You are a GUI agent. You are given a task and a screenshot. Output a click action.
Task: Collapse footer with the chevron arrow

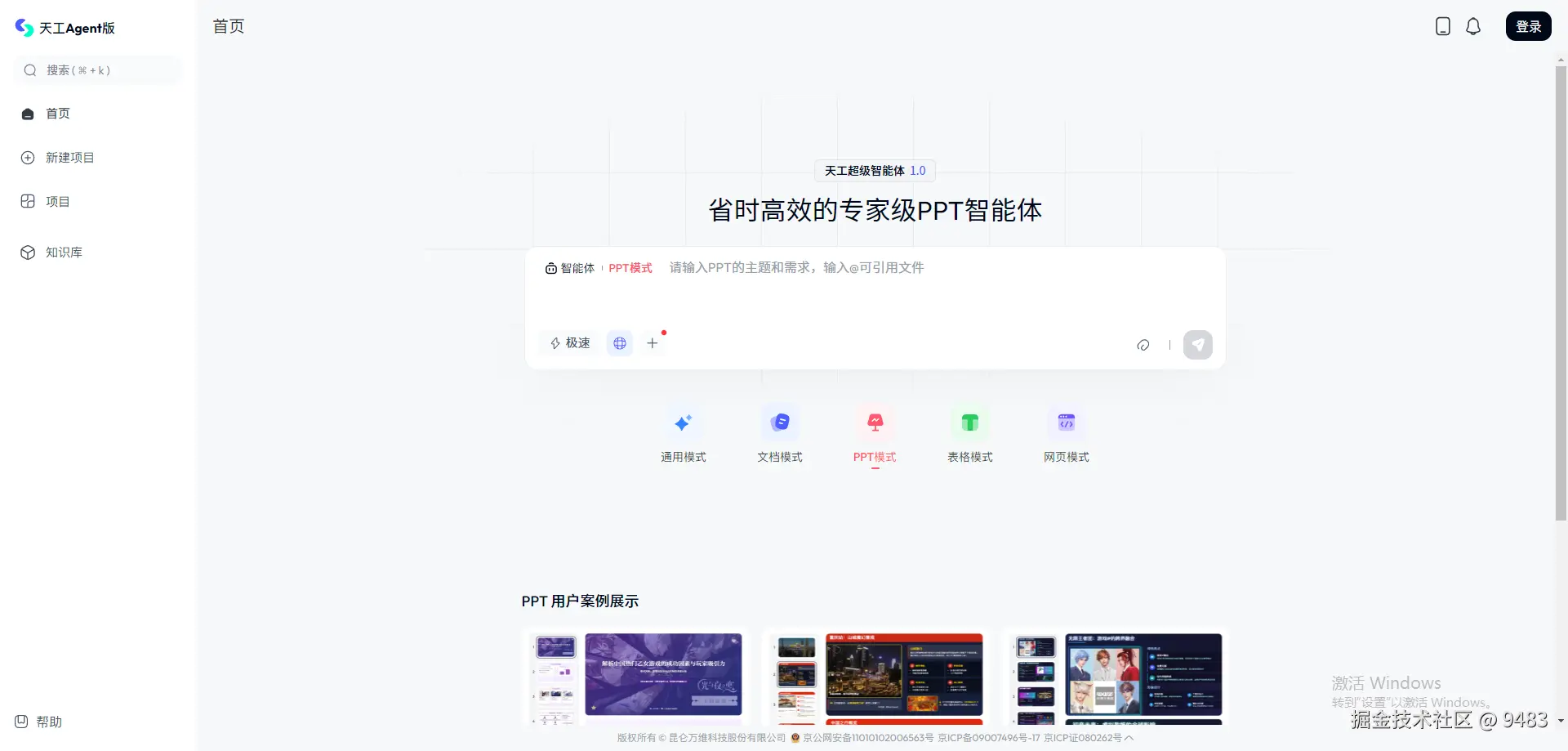1129,738
